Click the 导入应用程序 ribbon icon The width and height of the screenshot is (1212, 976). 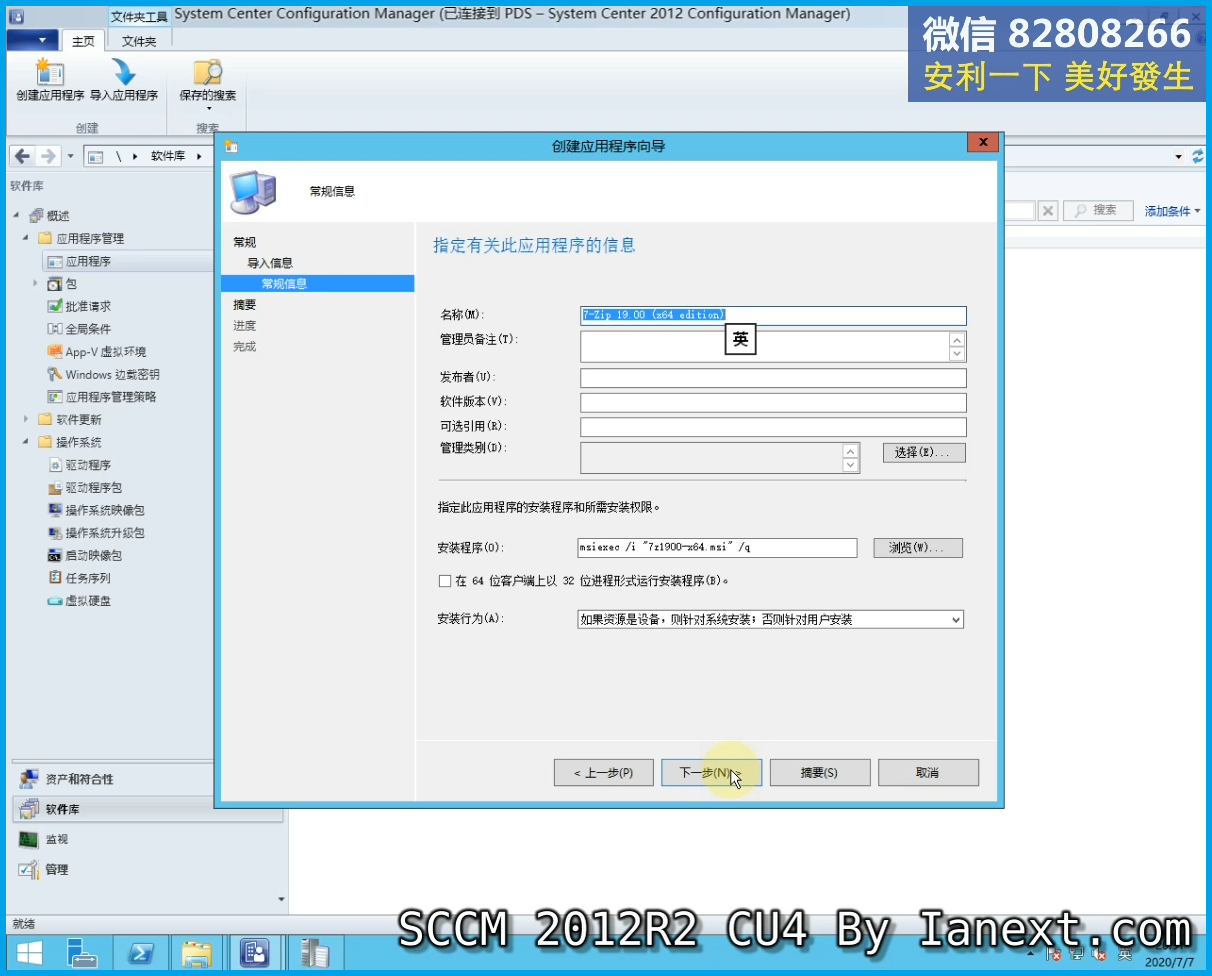pos(124,72)
